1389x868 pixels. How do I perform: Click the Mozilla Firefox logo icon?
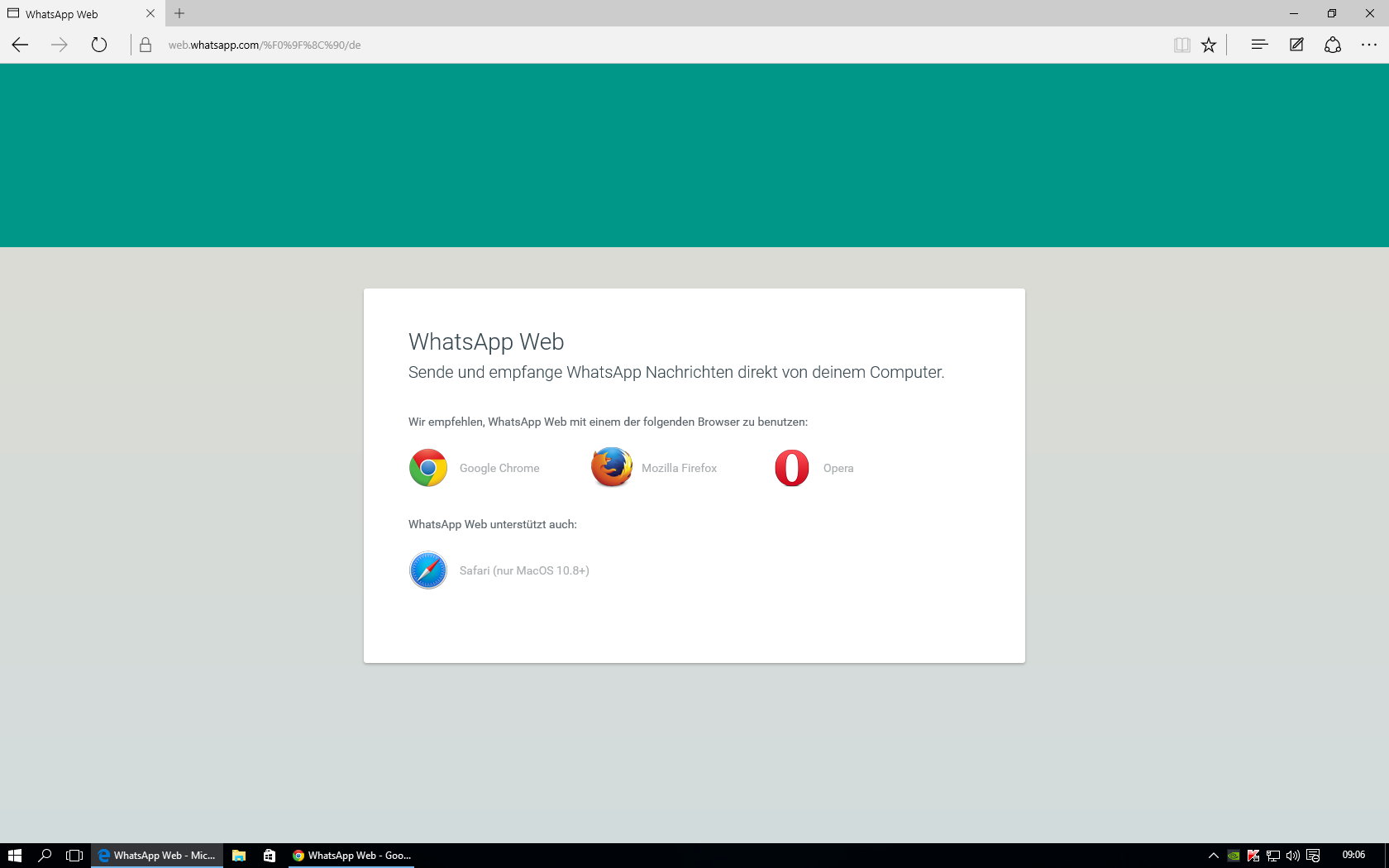click(x=612, y=467)
